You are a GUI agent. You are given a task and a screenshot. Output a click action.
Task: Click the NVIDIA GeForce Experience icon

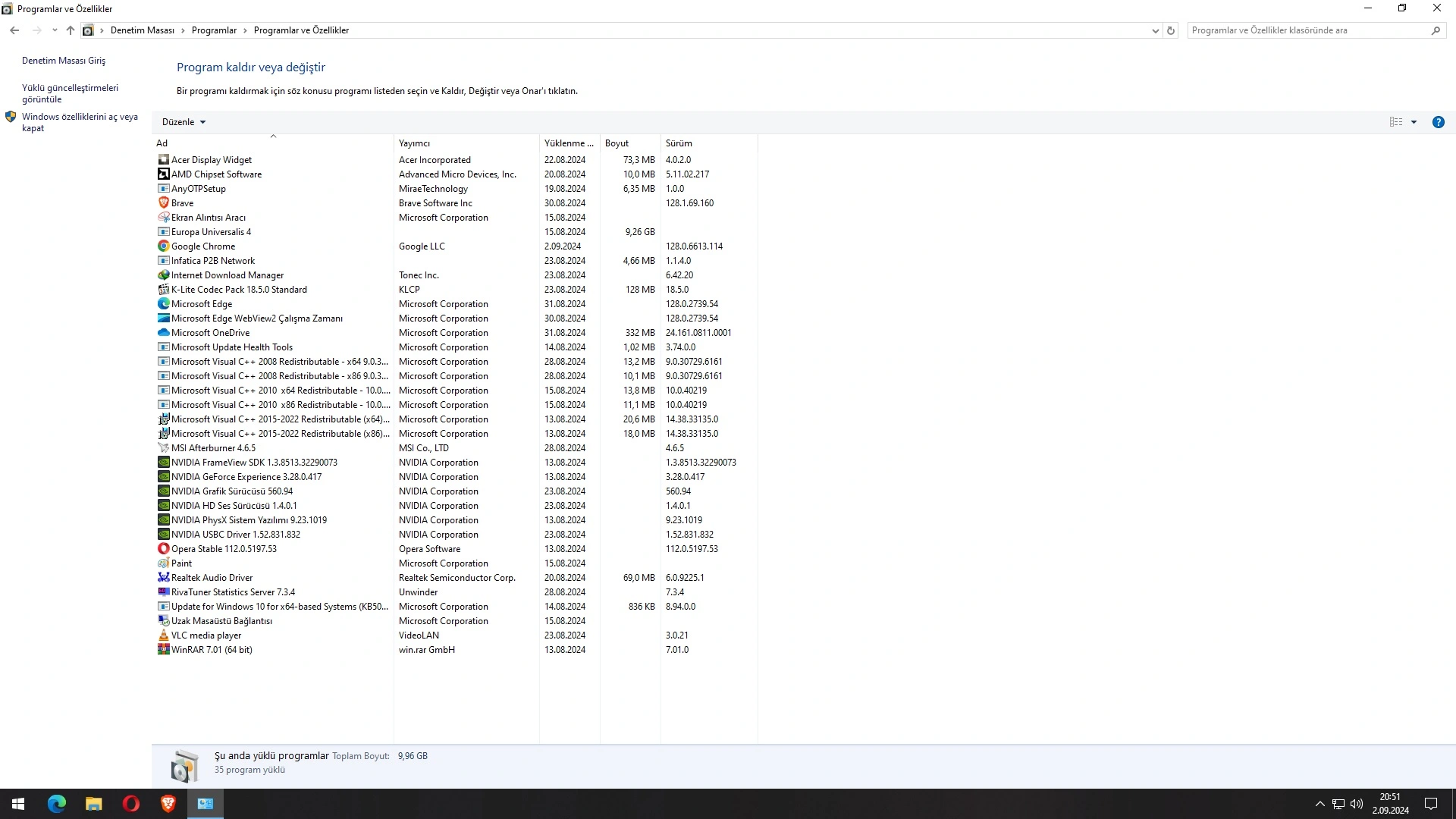pos(163,477)
